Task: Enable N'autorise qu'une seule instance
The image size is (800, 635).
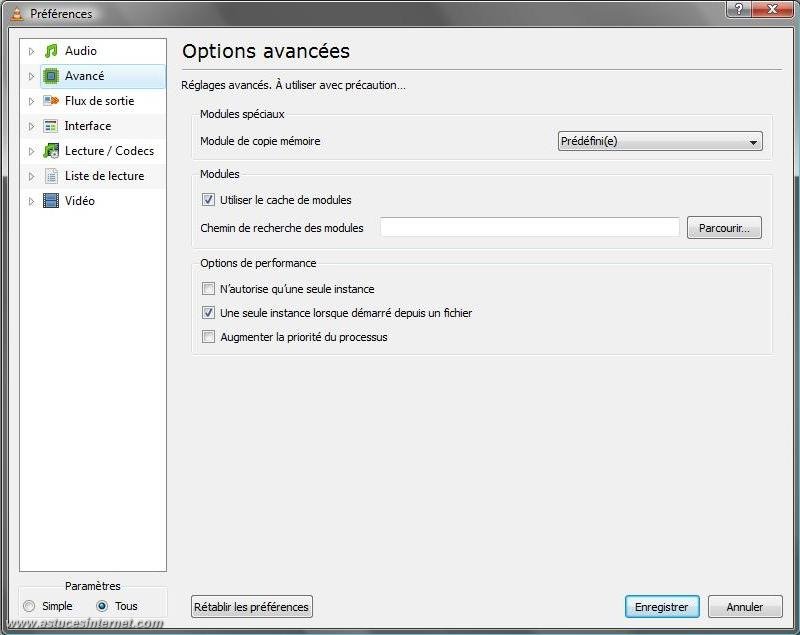Action: pos(208,289)
